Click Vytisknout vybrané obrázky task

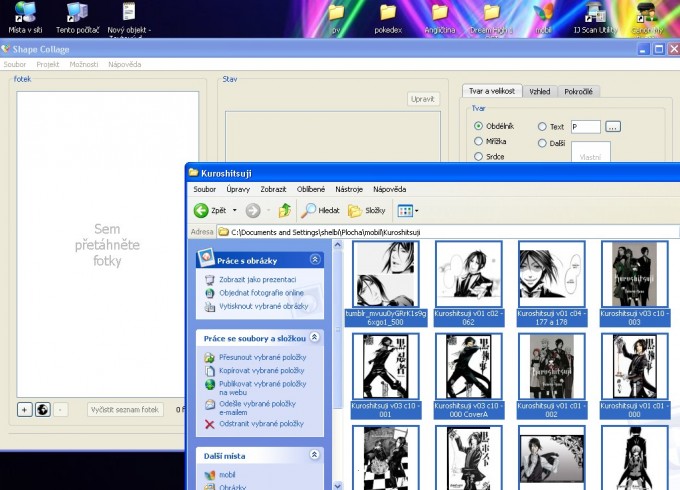(x=263, y=307)
